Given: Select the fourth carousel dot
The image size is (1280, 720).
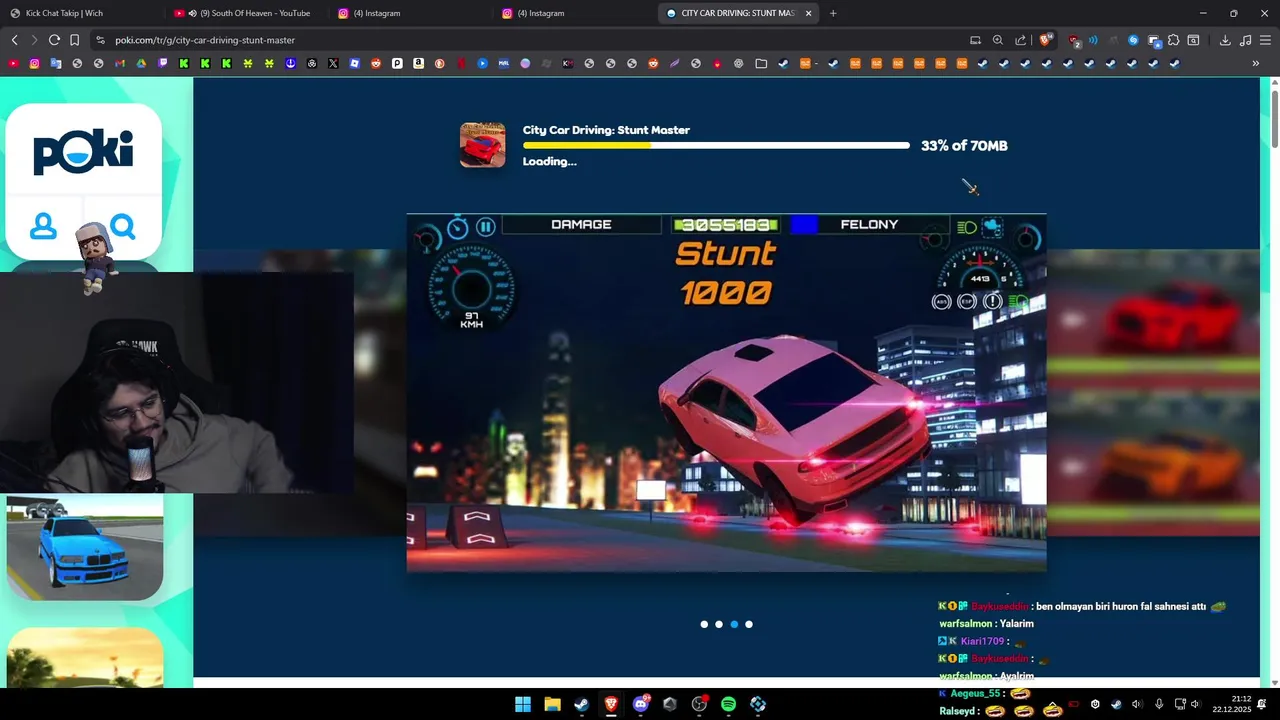Looking at the screenshot, I should 749,624.
